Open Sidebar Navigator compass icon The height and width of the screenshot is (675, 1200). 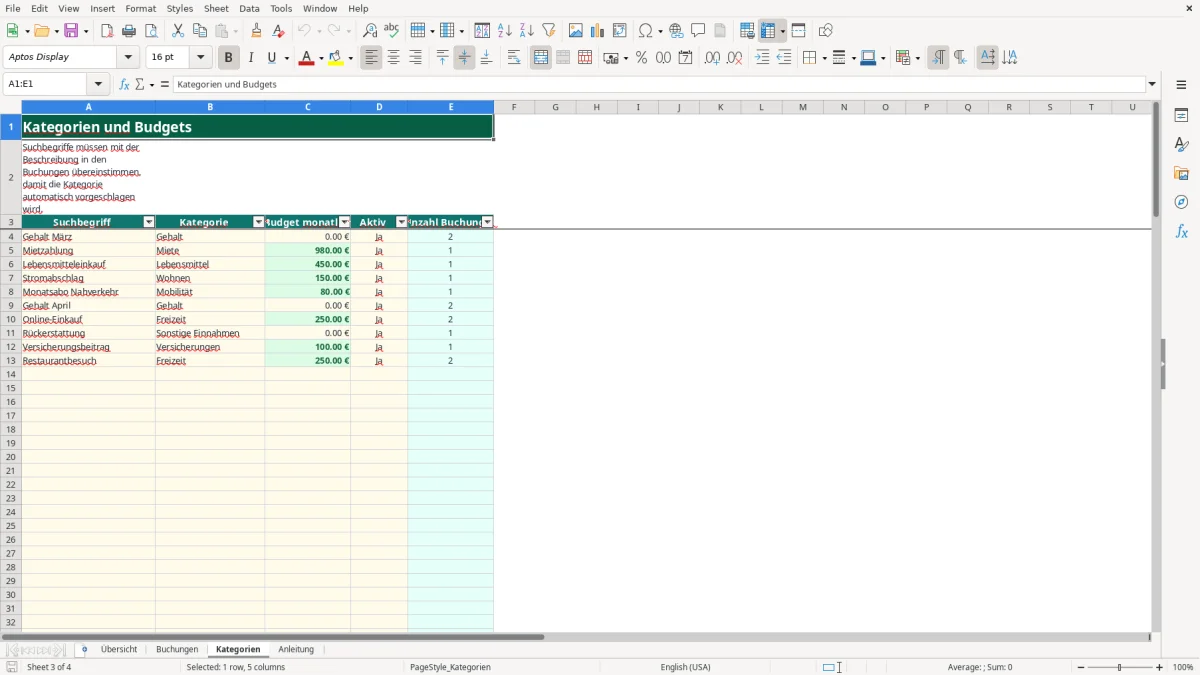coord(1181,202)
